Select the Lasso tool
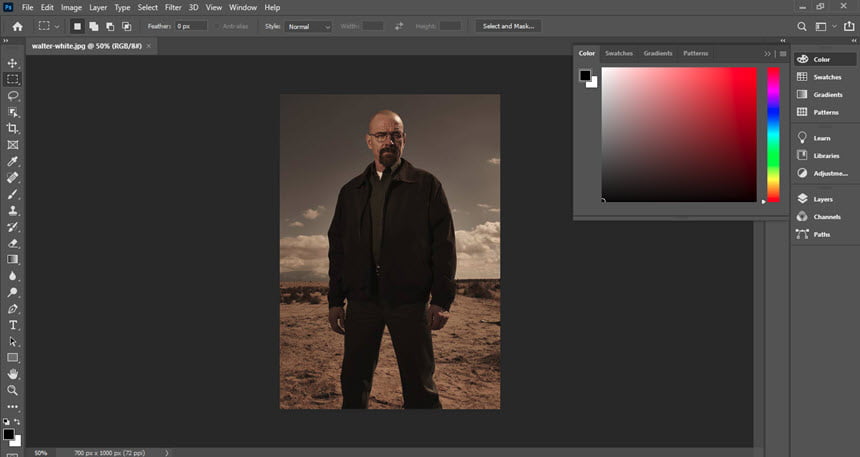The width and height of the screenshot is (860, 457). point(13,95)
